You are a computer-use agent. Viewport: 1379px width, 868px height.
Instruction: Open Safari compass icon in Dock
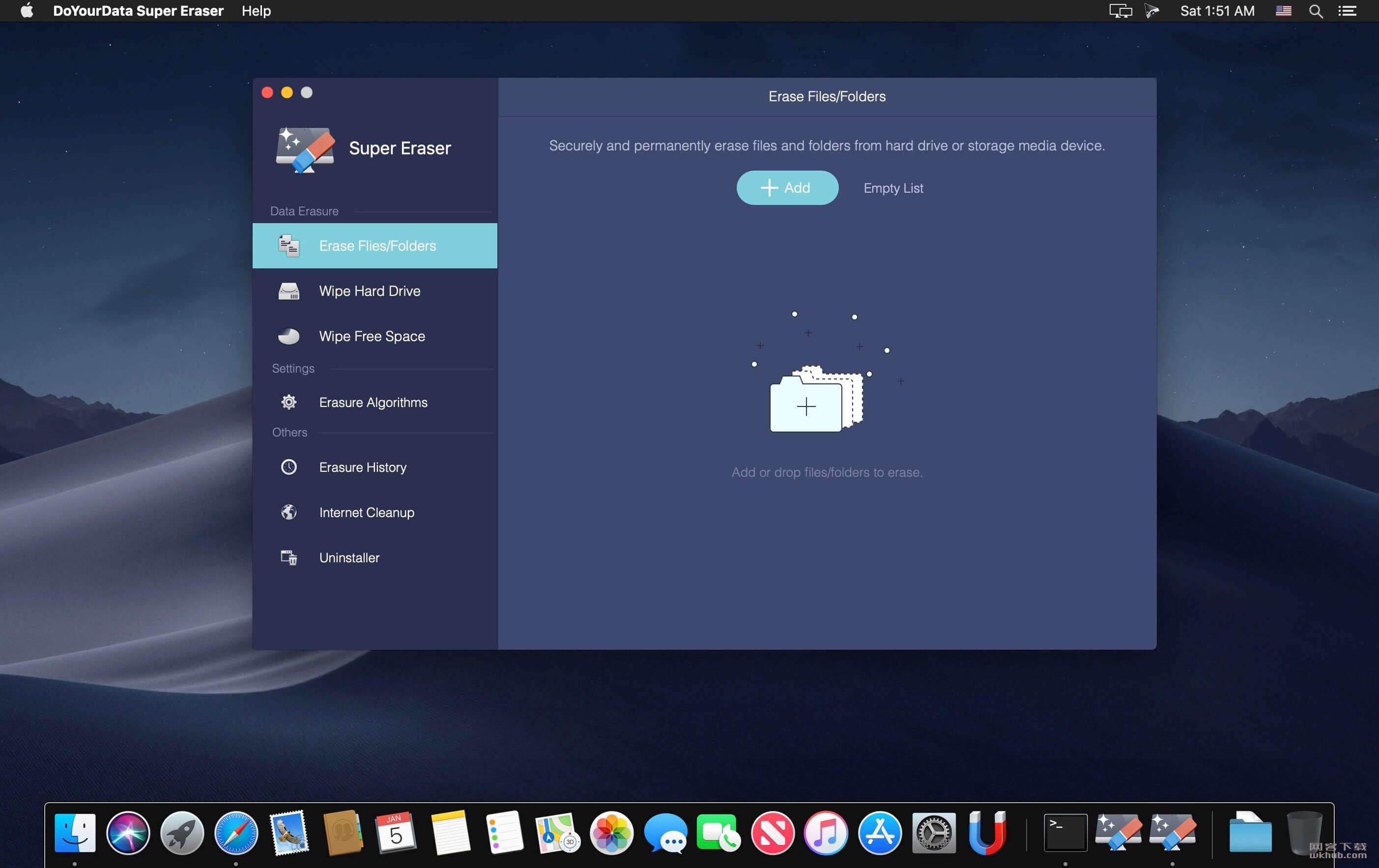tap(236, 833)
